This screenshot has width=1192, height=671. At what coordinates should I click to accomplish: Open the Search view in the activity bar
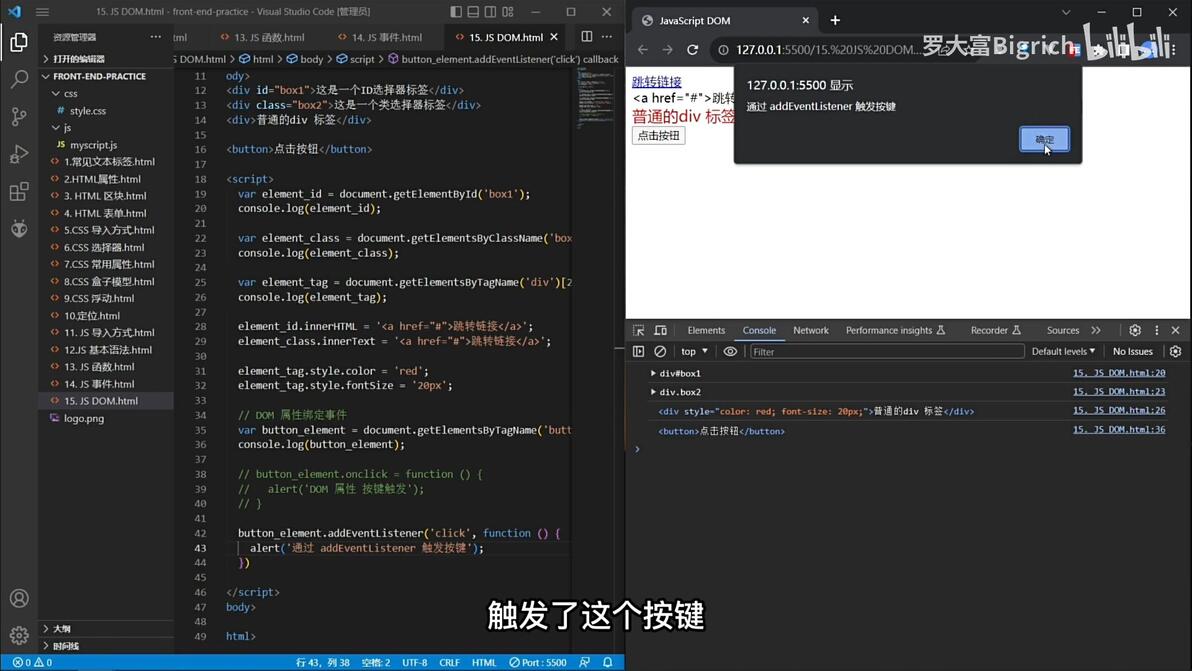19,78
